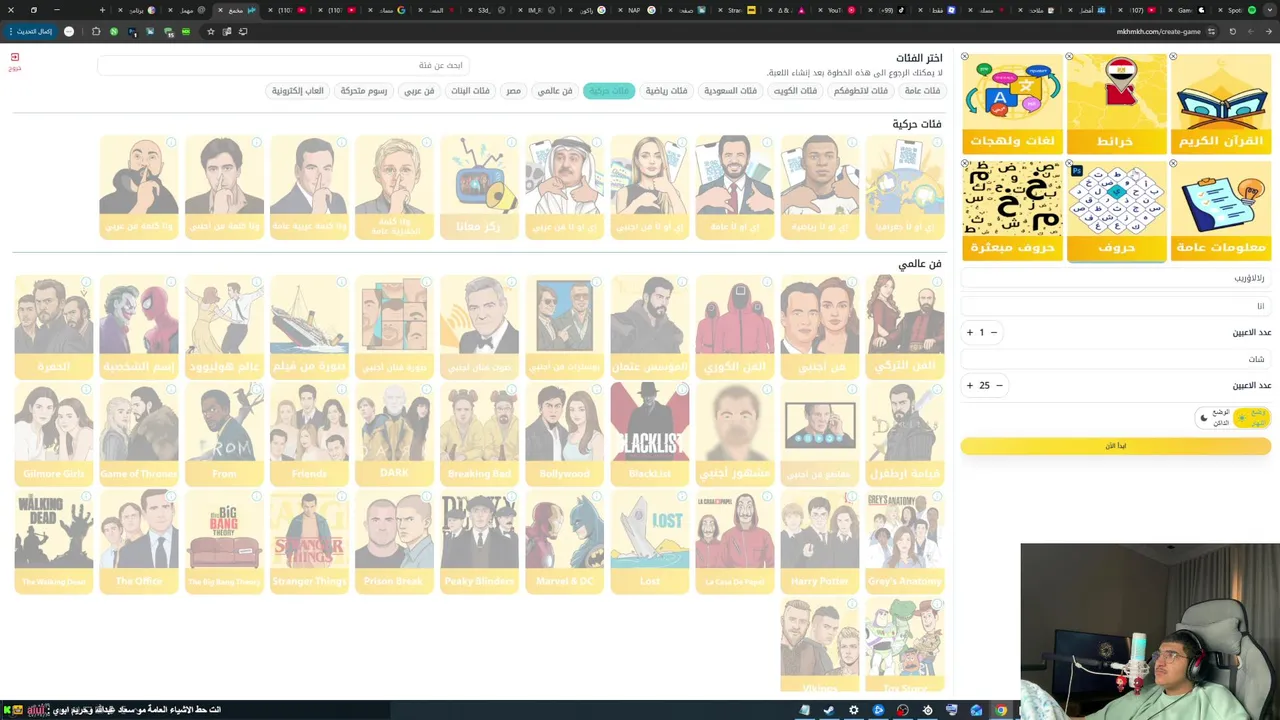Select the فئات لتطوفكم category chip
Image resolution: width=1280 pixels, height=720 pixels.
pyautogui.click(x=860, y=91)
